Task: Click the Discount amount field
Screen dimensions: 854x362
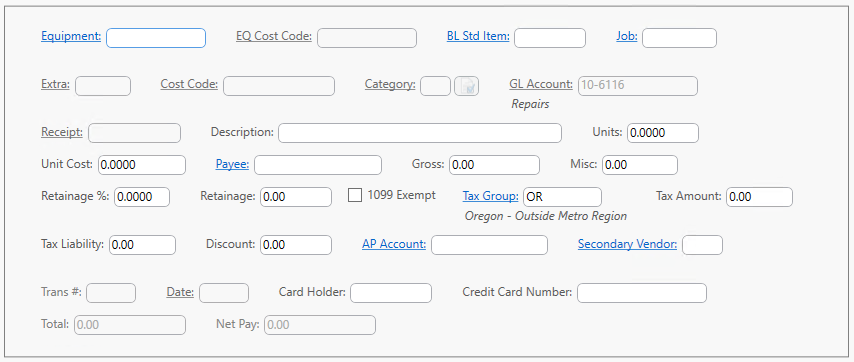Action: coord(296,245)
